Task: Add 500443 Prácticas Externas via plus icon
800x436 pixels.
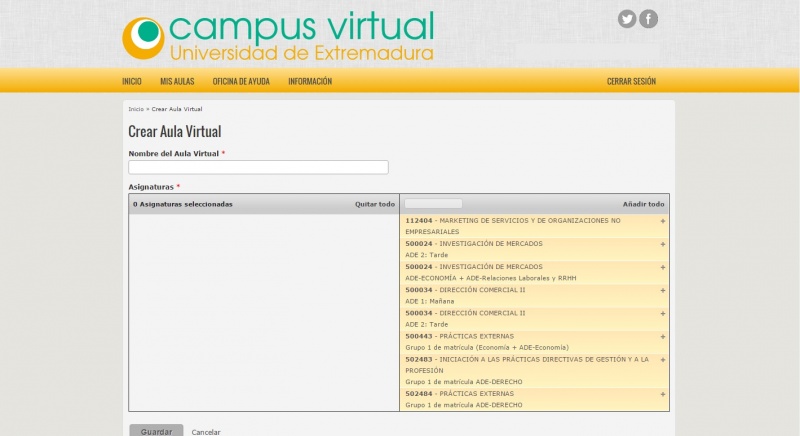Action: (x=662, y=336)
